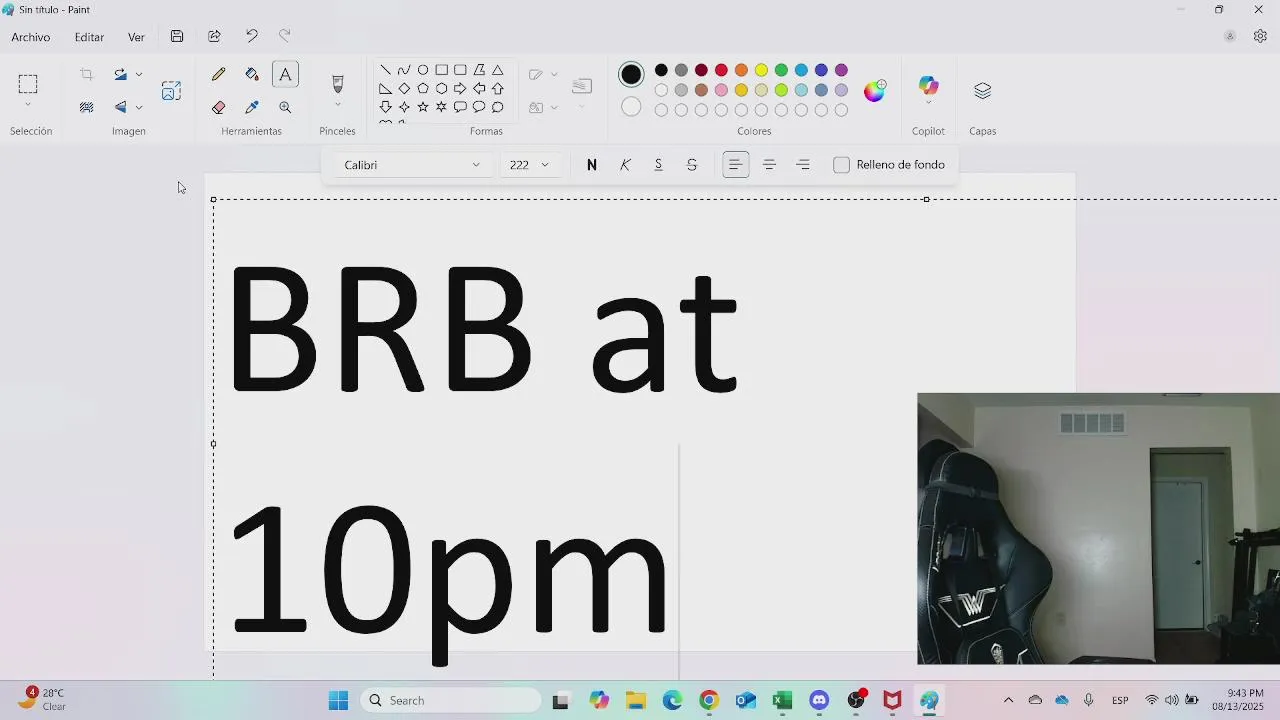This screenshot has height=720, width=1280.
Task: Select the Text tool
Action: click(x=285, y=74)
